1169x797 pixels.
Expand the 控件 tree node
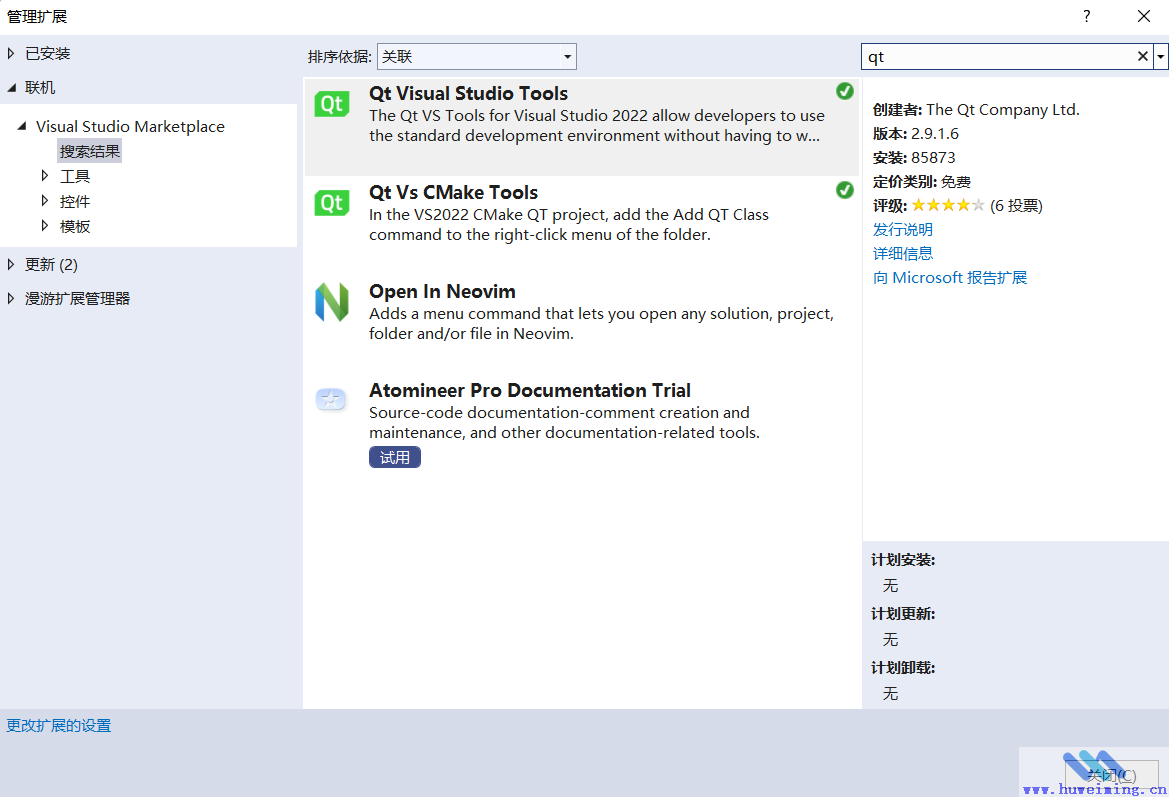click(45, 201)
